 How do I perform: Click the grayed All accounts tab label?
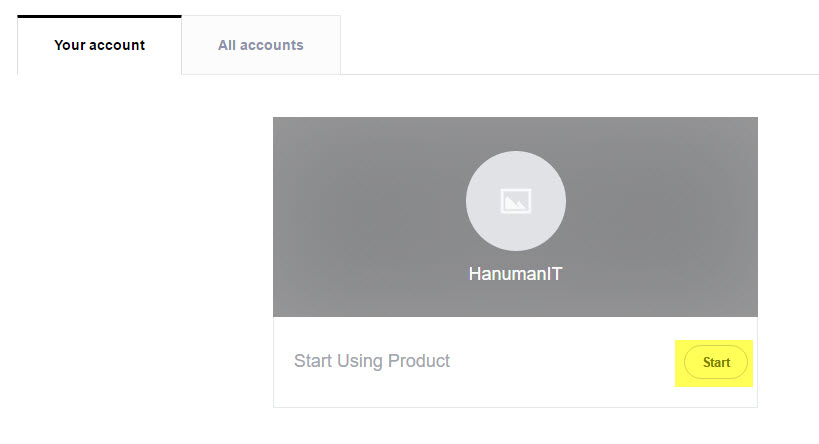click(x=261, y=45)
